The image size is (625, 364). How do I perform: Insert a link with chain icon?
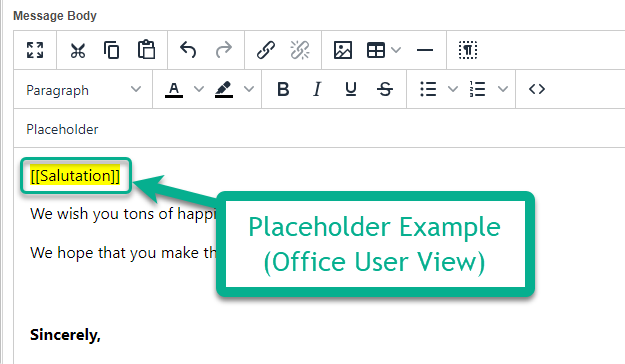coord(265,50)
